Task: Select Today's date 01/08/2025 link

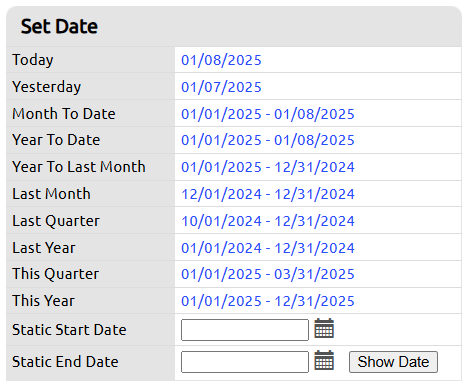Action: (x=221, y=60)
